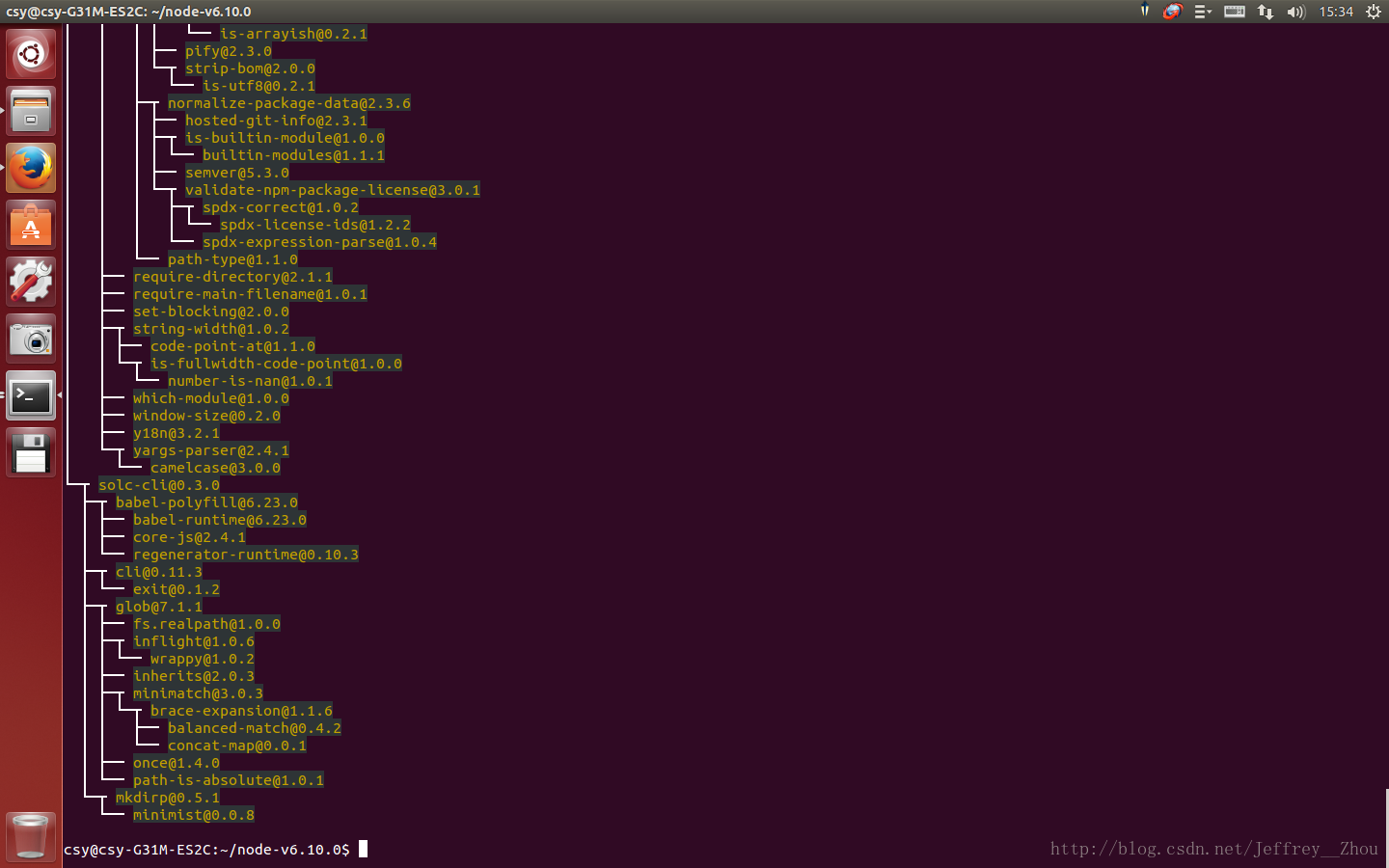Click string-width@1.0.2 entry
Viewport: 1389px width, 868px height.
211,329
